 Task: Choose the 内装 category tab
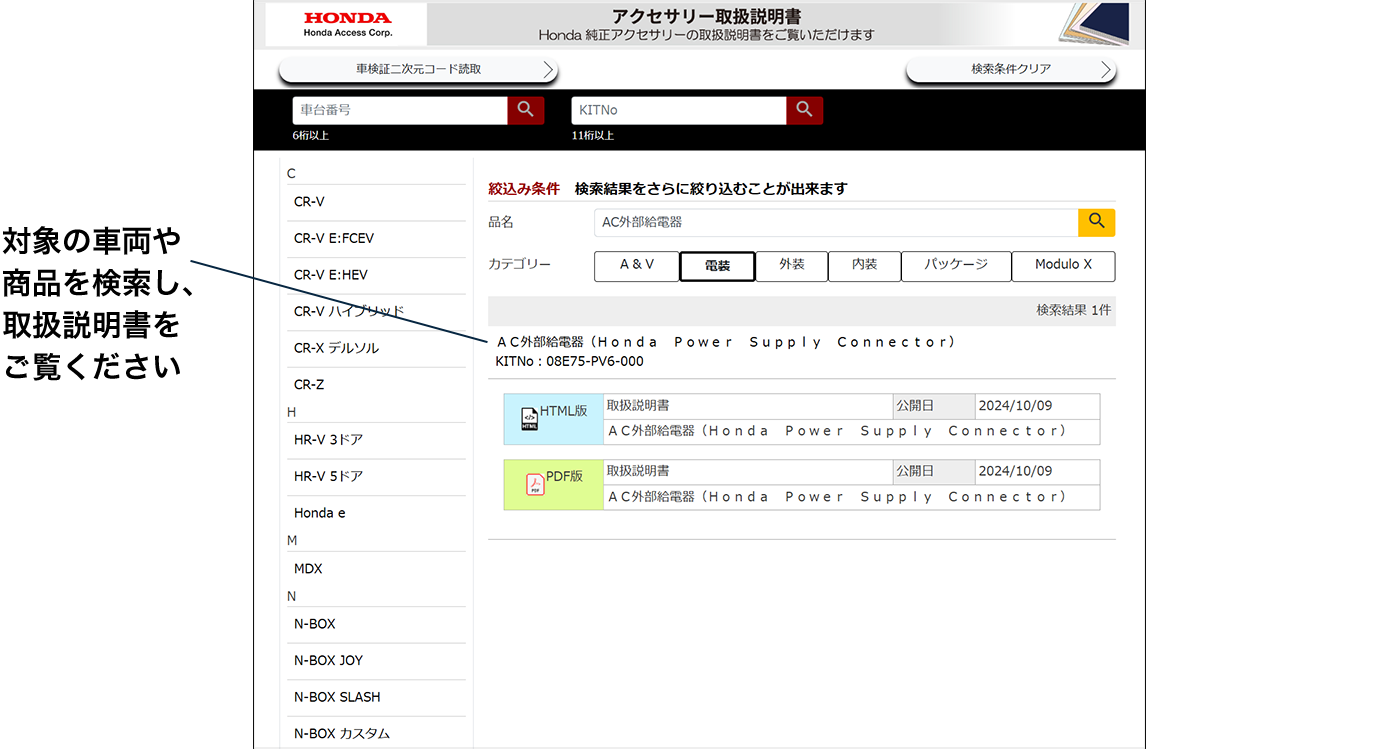pyautogui.click(x=864, y=266)
